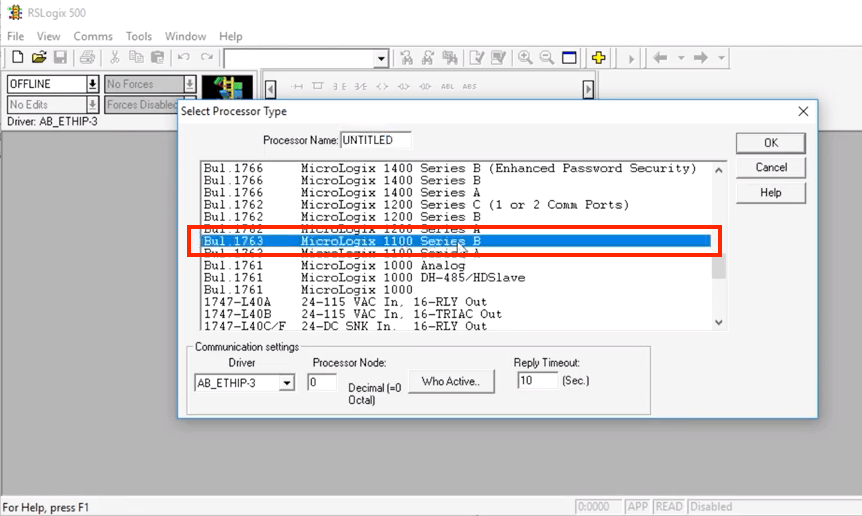Select MicroLogix 1200 Series C row

click(456, 204)
